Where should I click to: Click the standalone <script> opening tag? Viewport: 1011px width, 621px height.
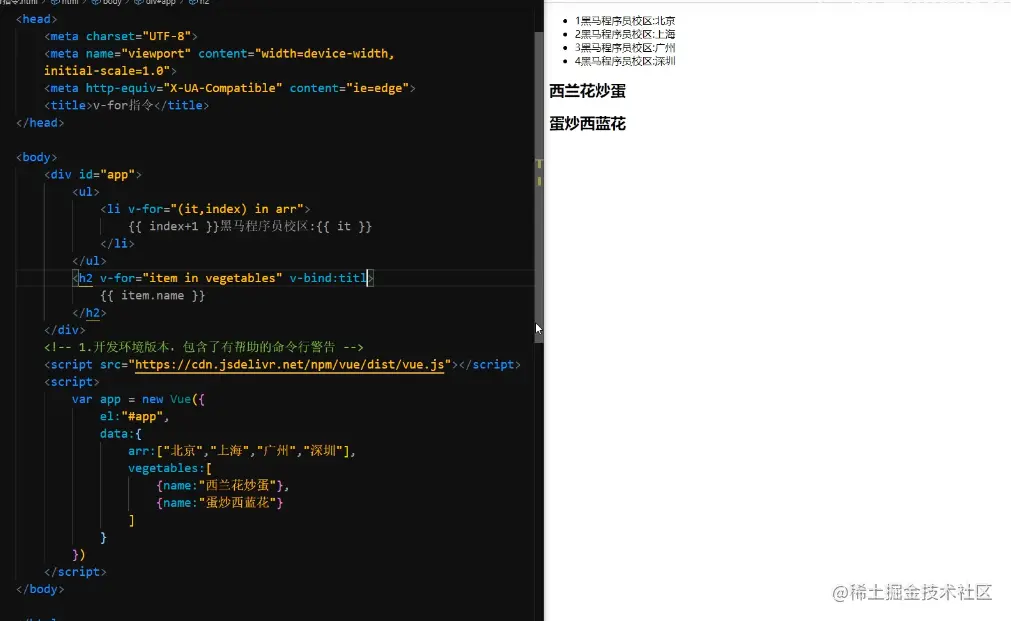[72, 382]
